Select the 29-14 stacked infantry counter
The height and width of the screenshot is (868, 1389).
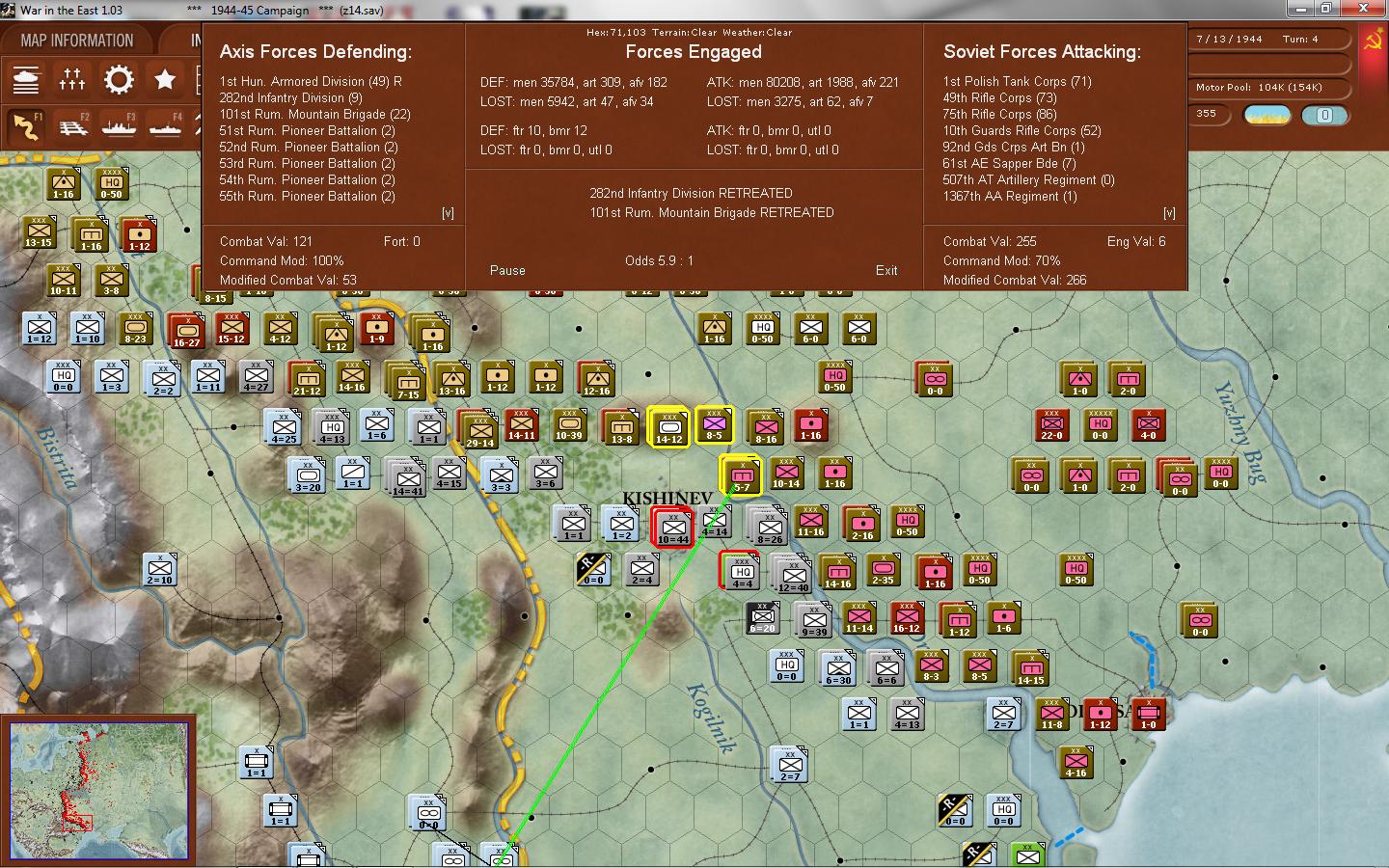(478, 430)
